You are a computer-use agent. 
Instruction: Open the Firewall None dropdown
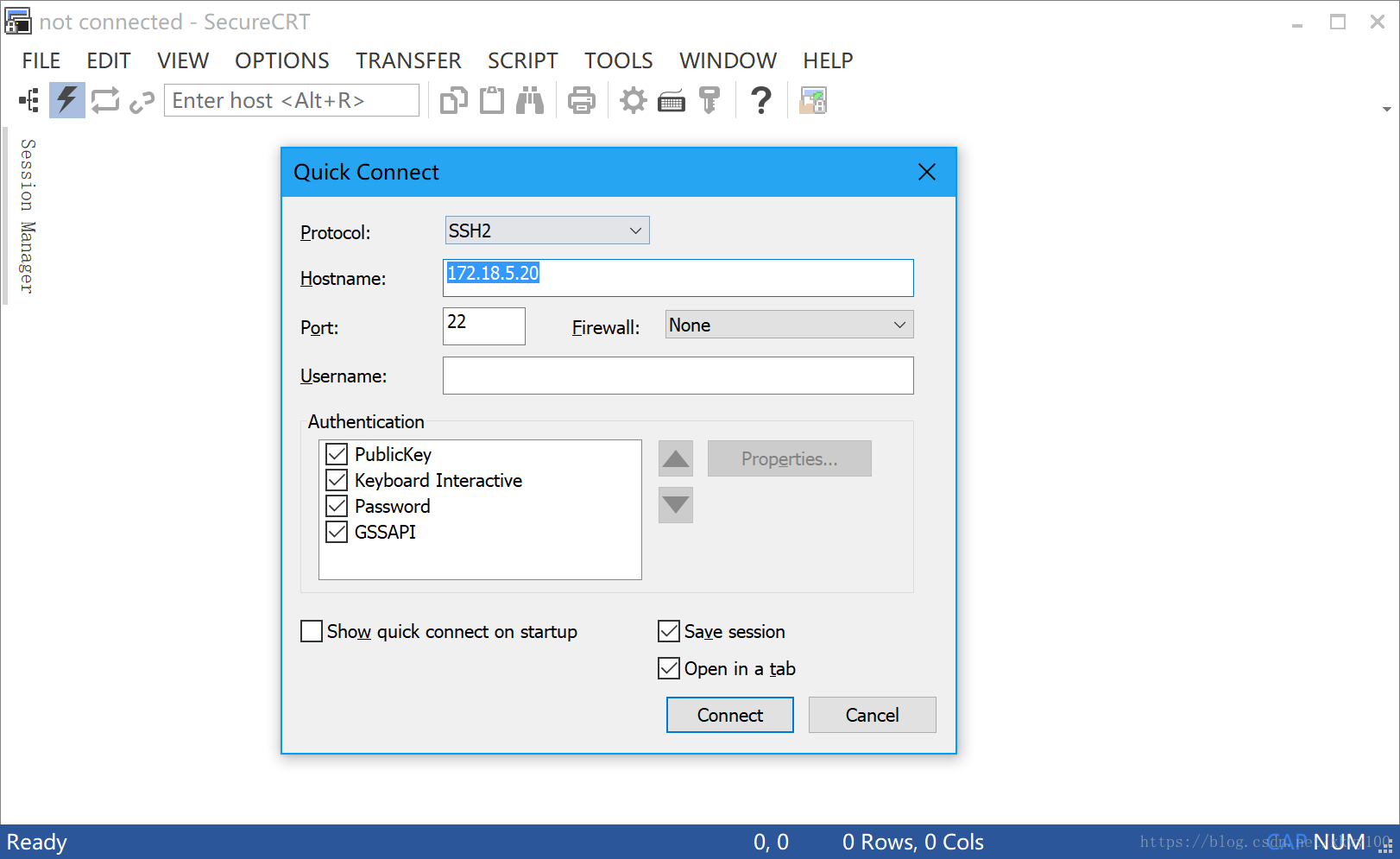coord(789,325)
